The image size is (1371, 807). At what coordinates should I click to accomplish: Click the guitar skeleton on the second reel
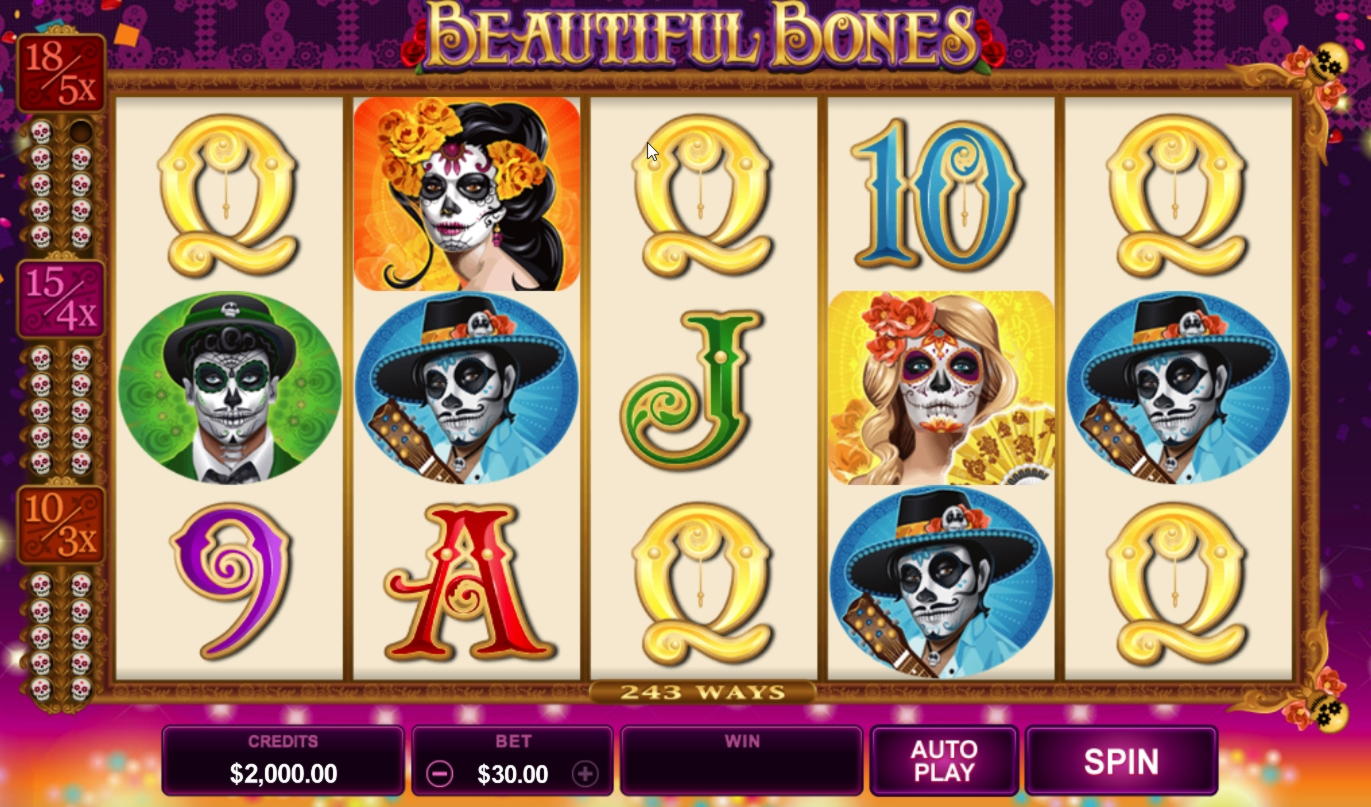[467, 388]
